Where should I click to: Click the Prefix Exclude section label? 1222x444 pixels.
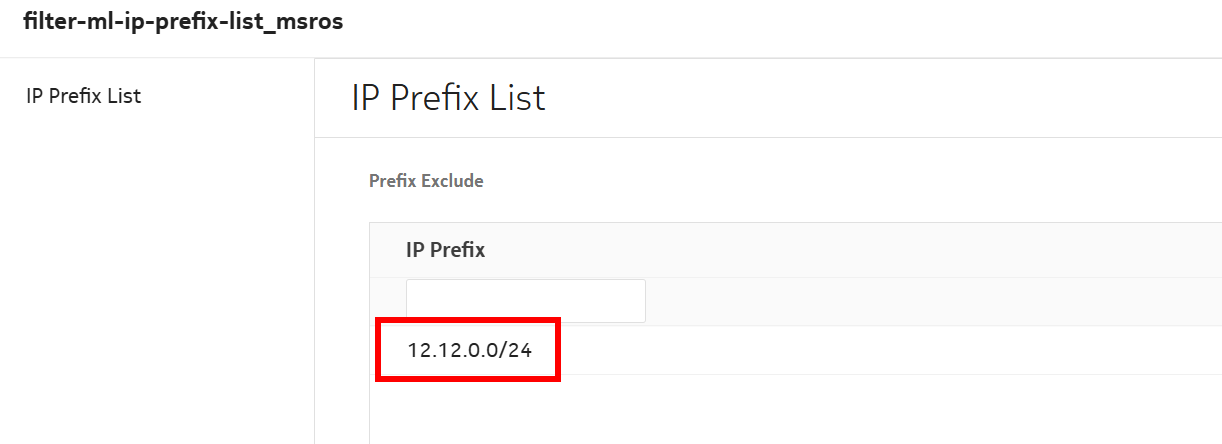426,181
